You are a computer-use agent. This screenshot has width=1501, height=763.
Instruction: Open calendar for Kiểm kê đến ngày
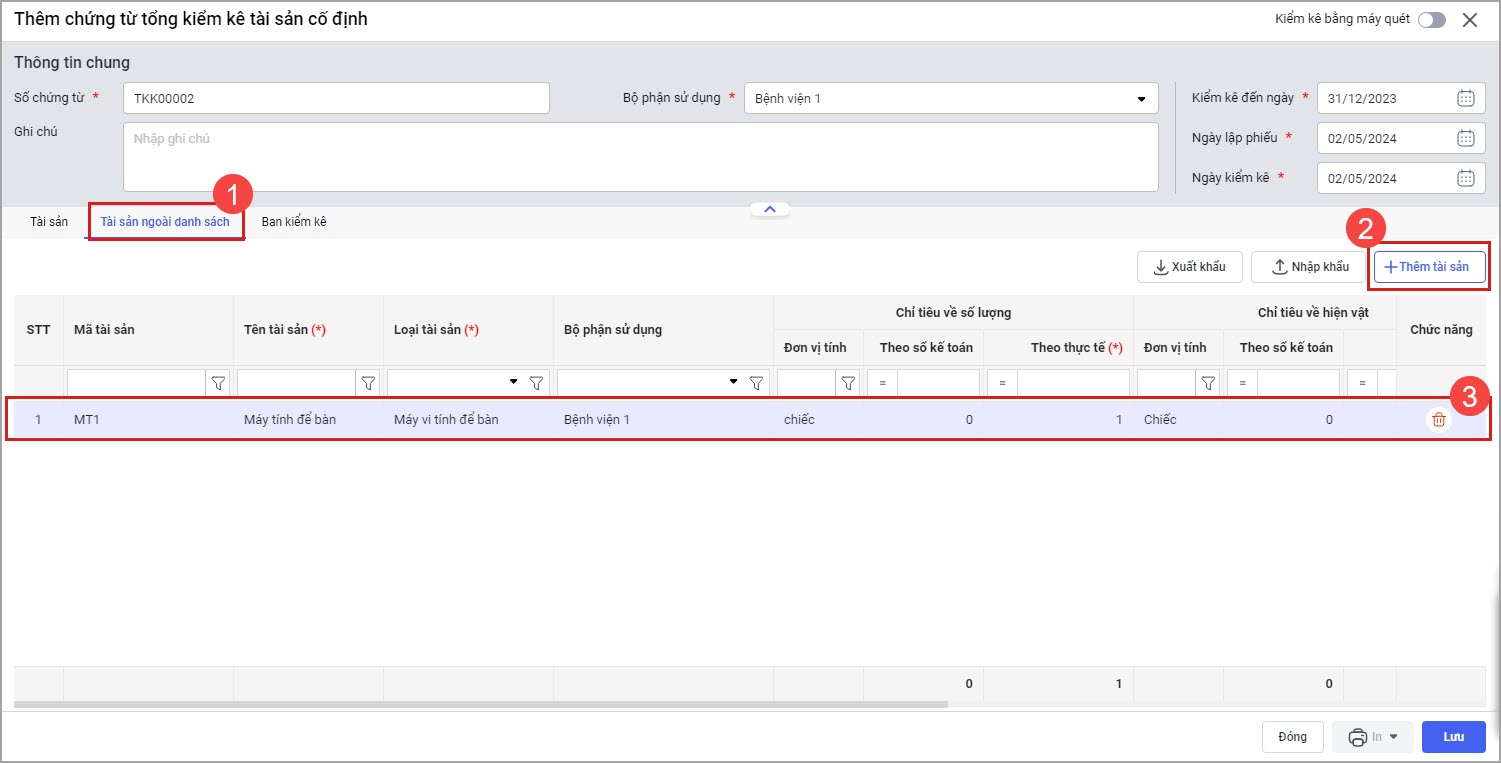click(1465, 98)
